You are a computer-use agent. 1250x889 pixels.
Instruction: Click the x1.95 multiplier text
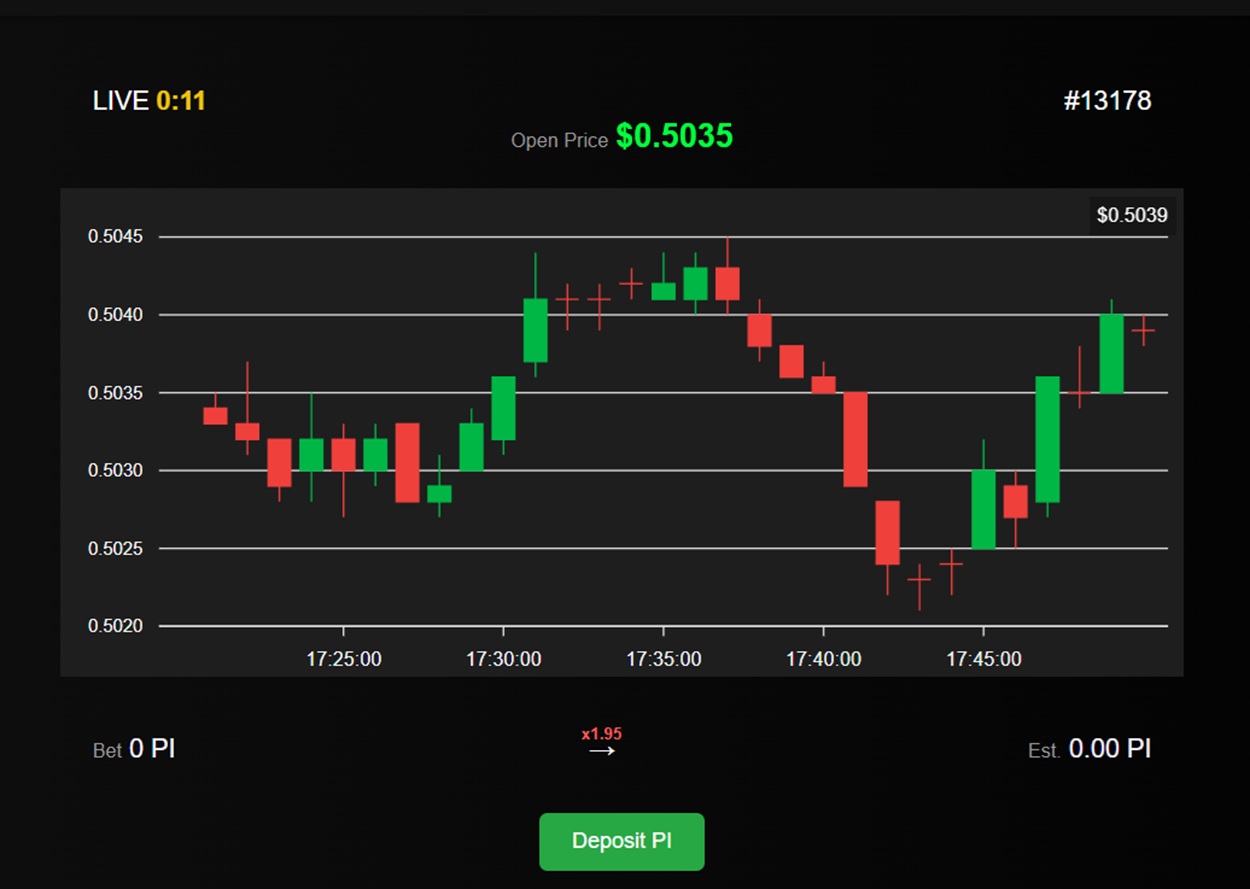tap(602, 734)
